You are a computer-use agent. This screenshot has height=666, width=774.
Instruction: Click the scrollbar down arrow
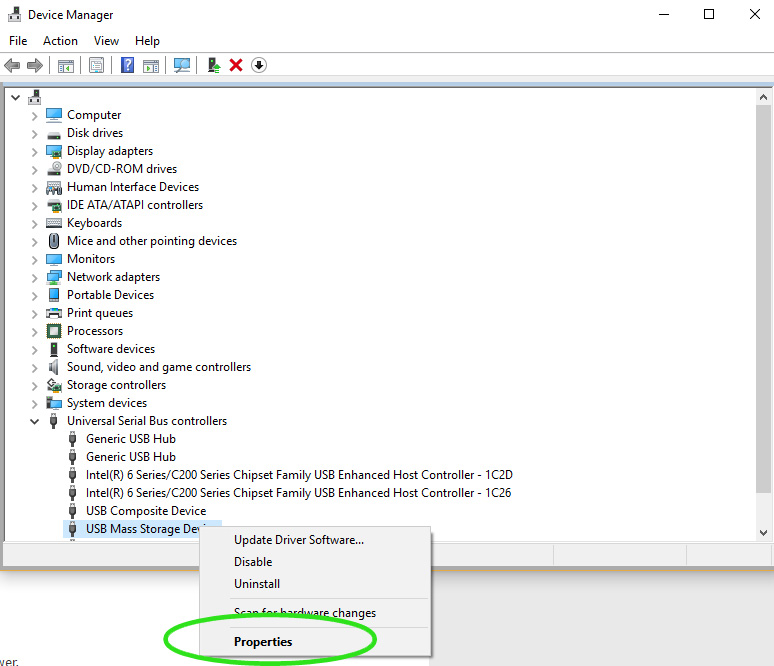pos(763,533)
